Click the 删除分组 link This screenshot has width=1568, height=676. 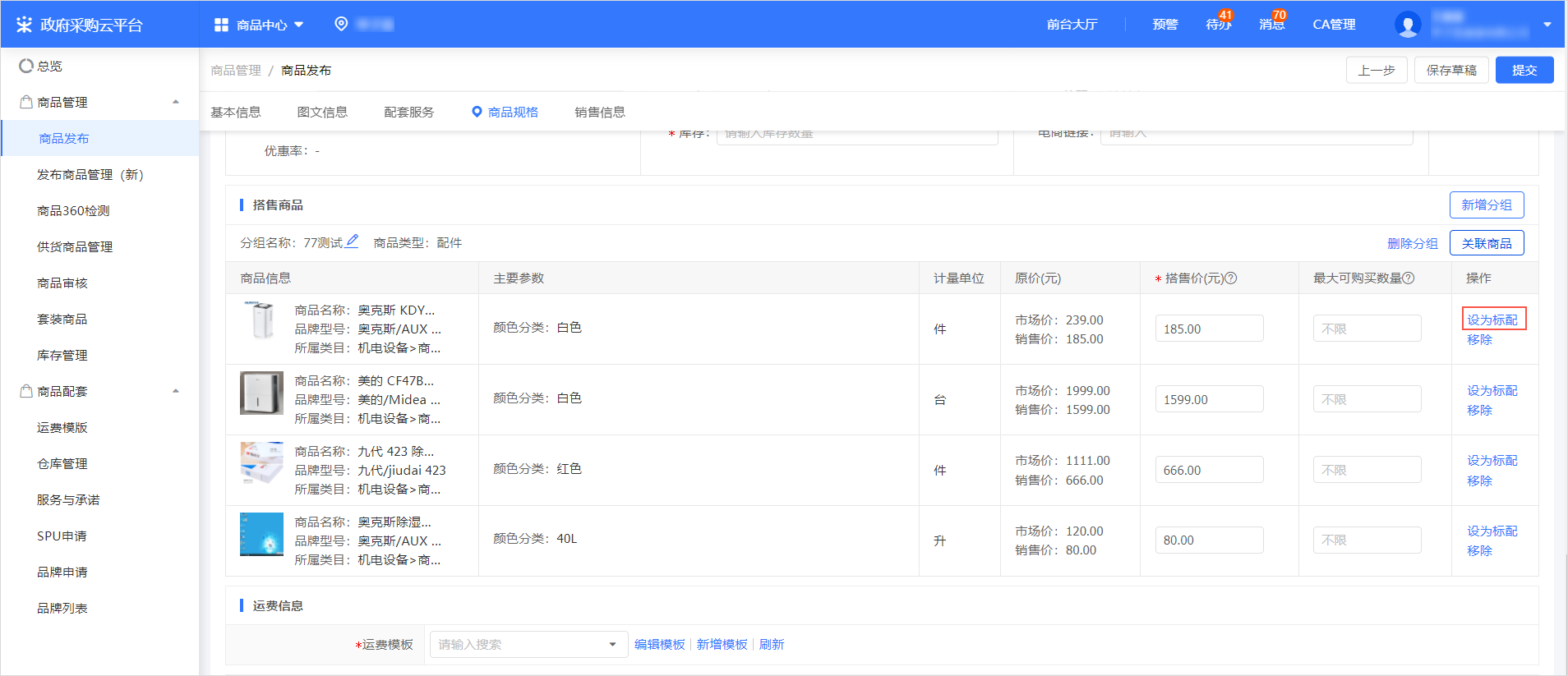1413,243
